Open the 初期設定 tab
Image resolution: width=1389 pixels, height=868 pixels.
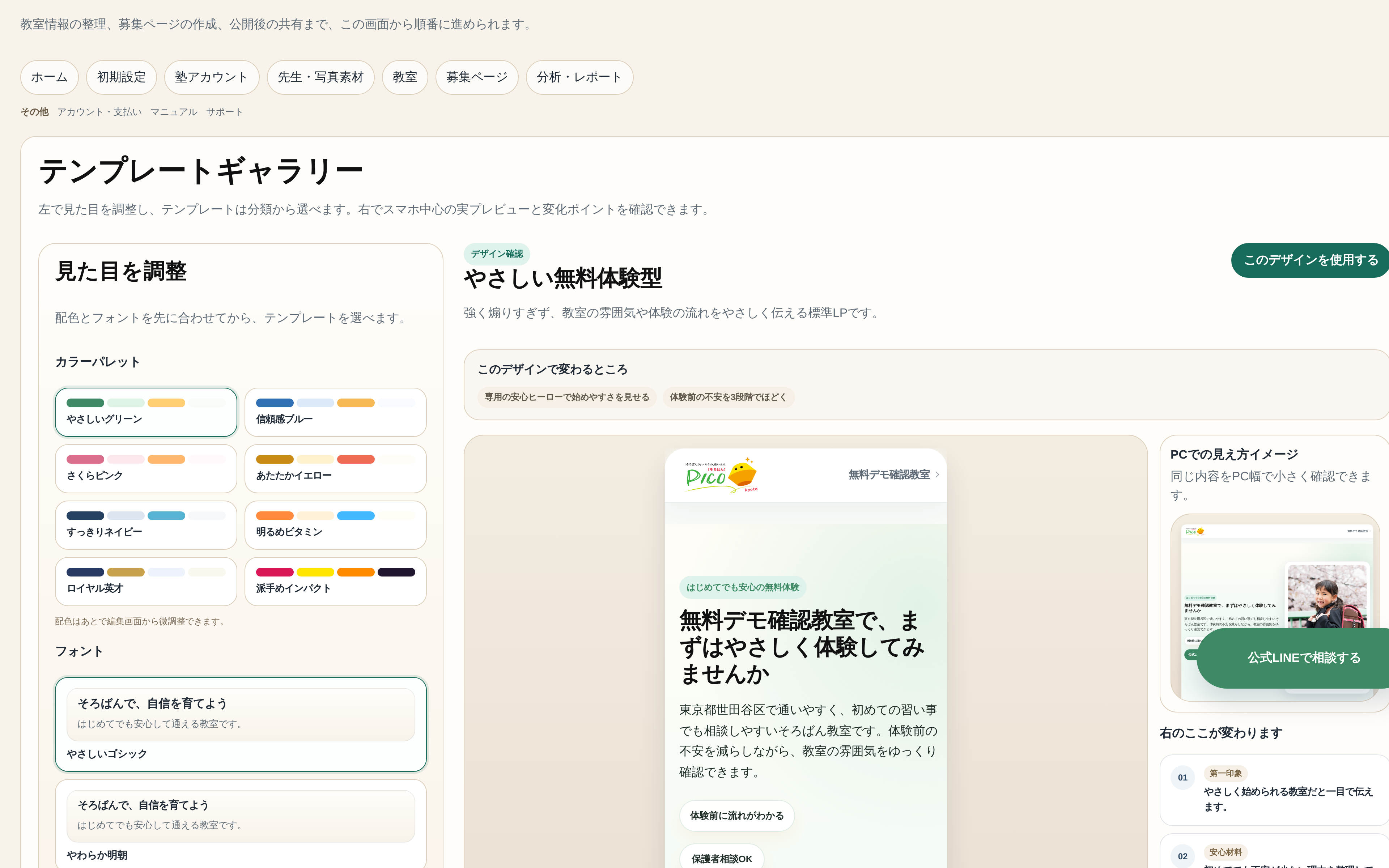point(121,77)
